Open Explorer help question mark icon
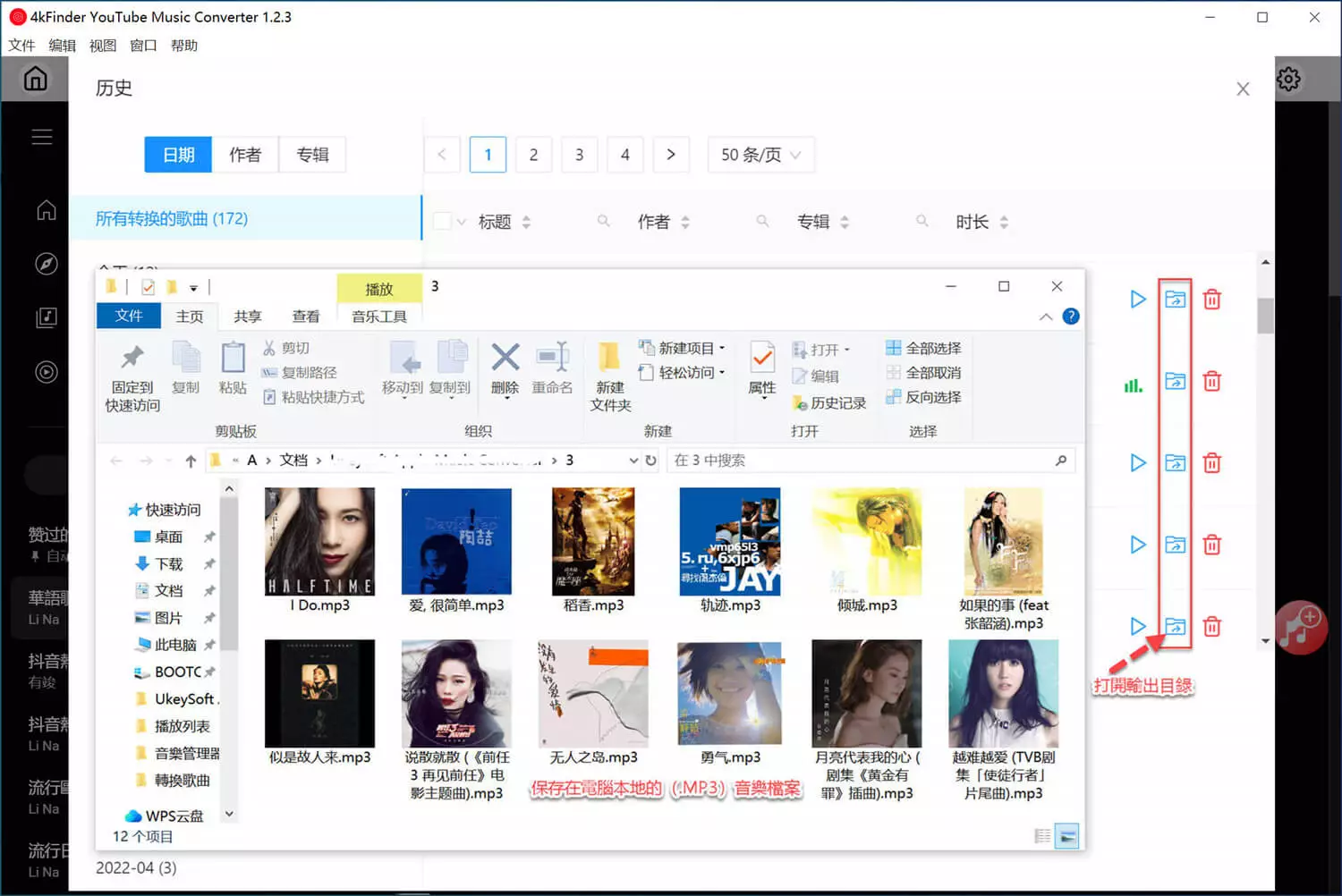The image size is (1342, 896). tap(1071, 317)
